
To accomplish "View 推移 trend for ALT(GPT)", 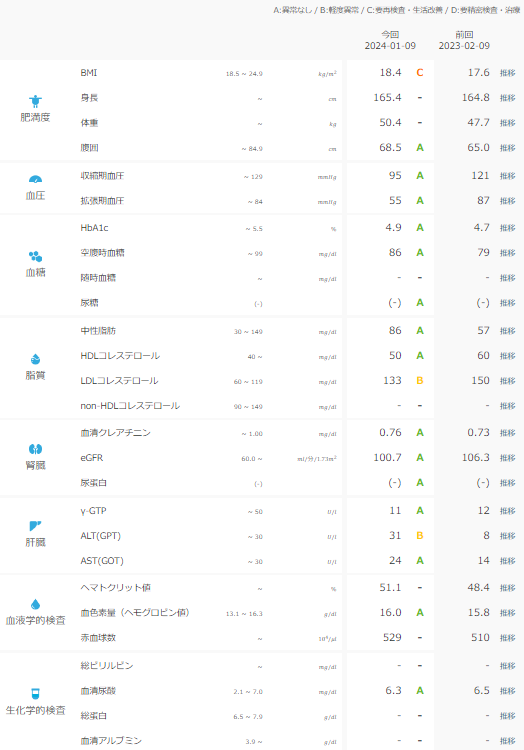I will point(507,536).
